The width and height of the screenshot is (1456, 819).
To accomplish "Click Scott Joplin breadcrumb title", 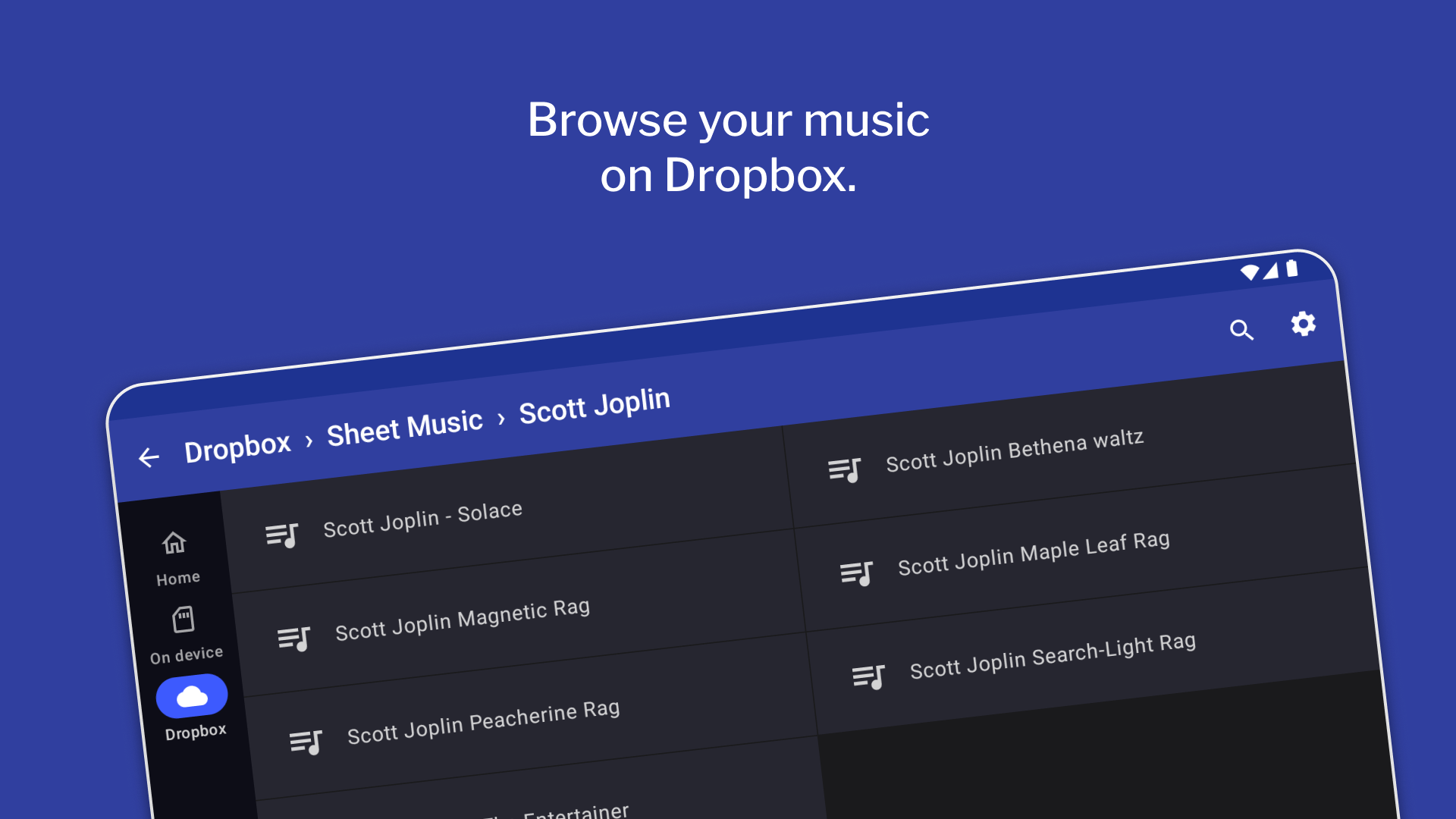I will tap(595, 406).
